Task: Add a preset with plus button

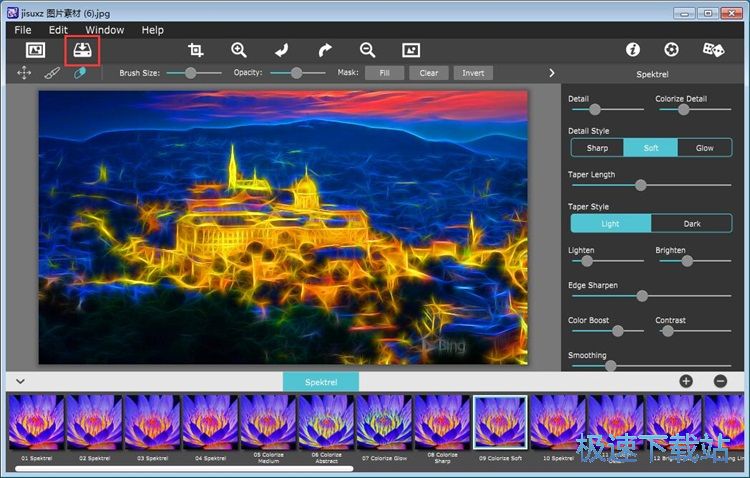Action: click(686, 381)
